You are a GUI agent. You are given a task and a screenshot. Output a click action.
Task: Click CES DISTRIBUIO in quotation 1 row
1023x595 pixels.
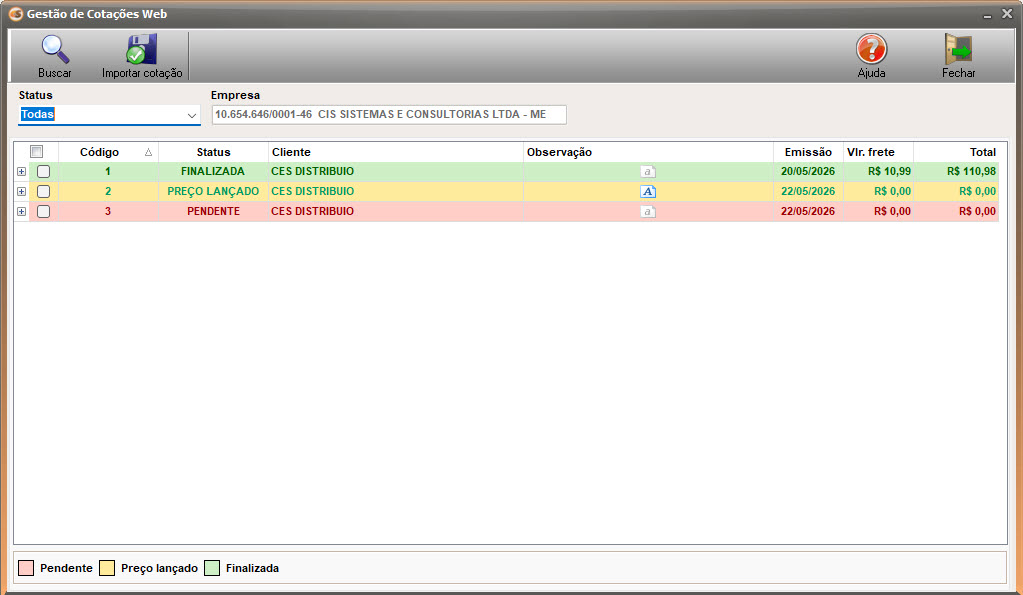313,172
